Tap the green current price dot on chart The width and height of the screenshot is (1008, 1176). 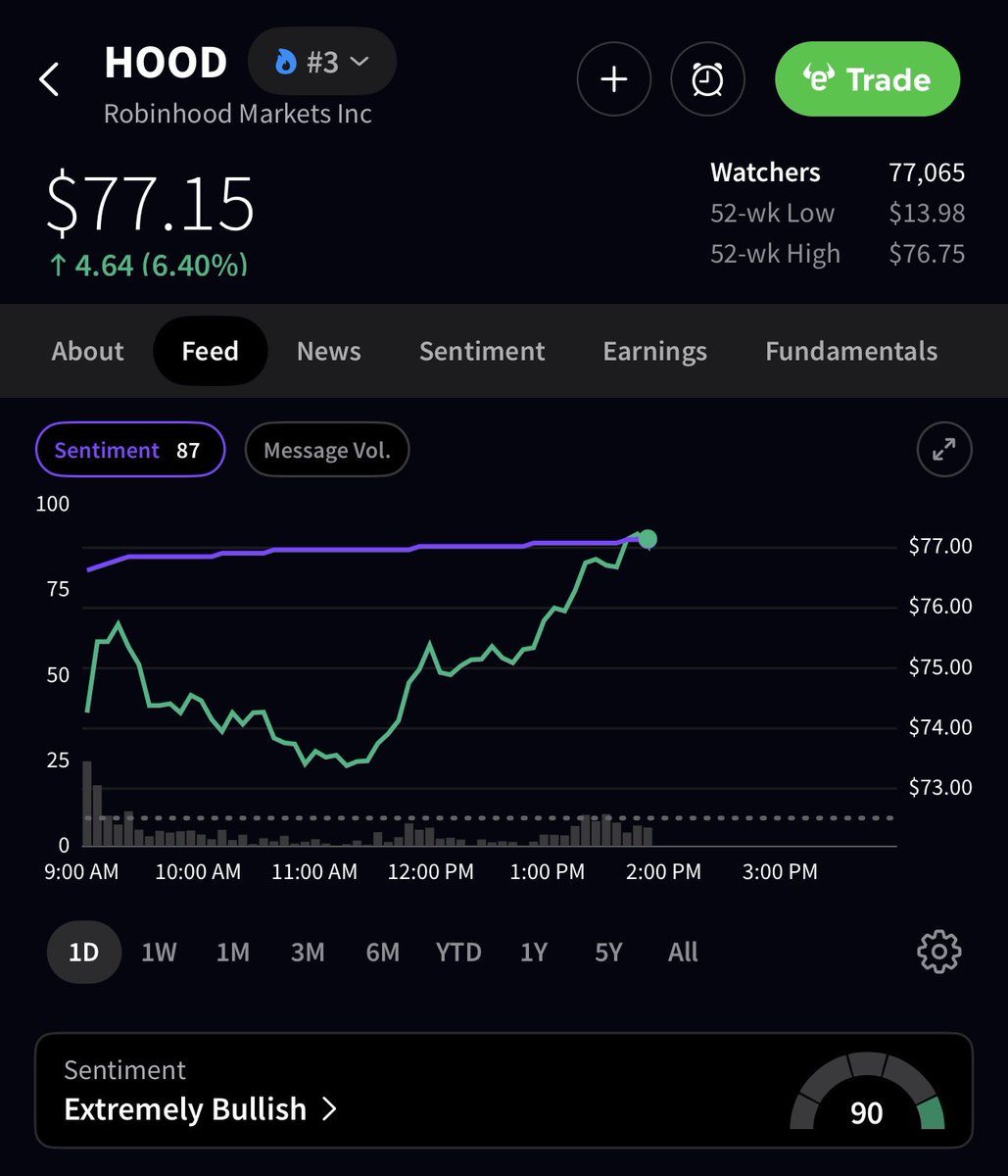pyautogui.click(x=647, y=538)
